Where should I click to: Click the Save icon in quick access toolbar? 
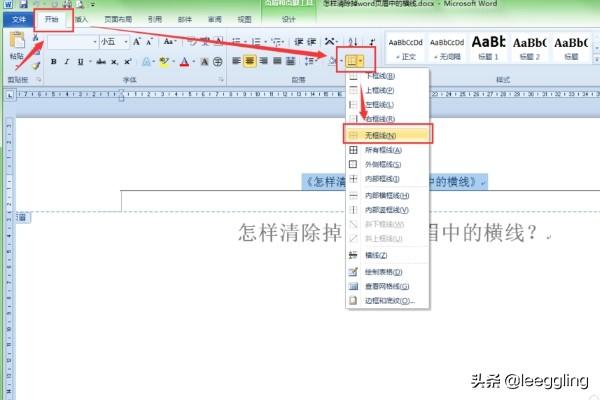23,4
